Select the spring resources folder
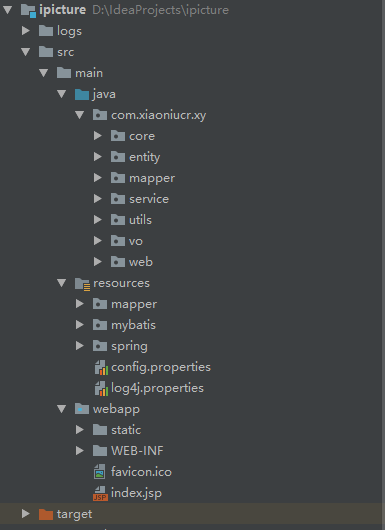The width and height of the screenshot is (385, 530). pyautogui.click(x=129, y=346)
